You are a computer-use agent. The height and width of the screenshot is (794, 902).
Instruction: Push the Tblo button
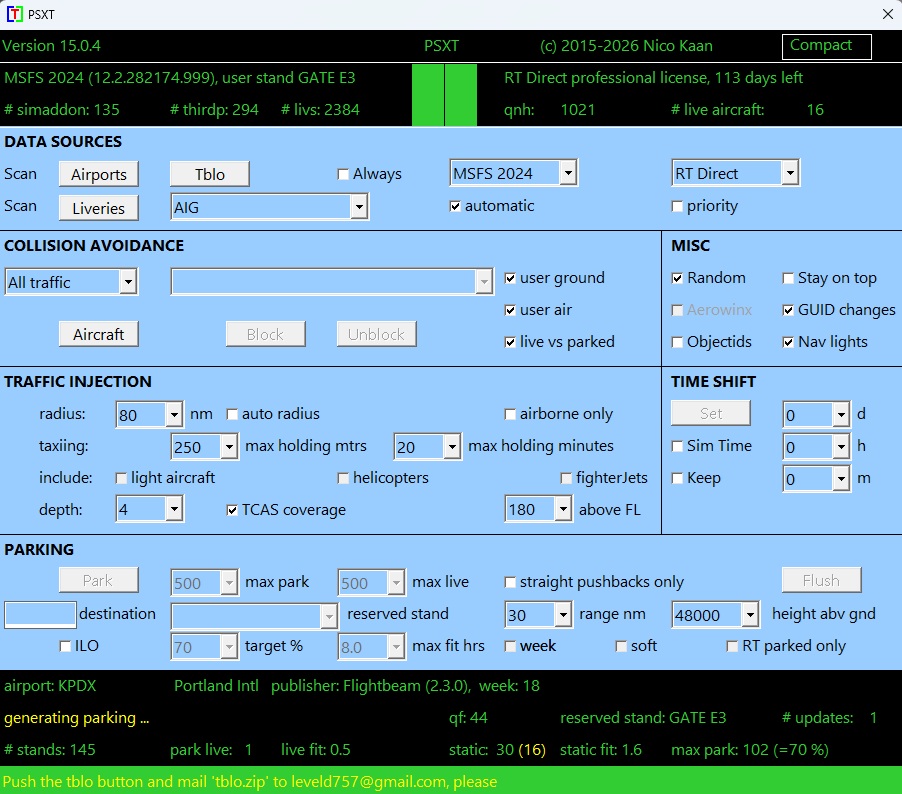click(x=209, y=174)
